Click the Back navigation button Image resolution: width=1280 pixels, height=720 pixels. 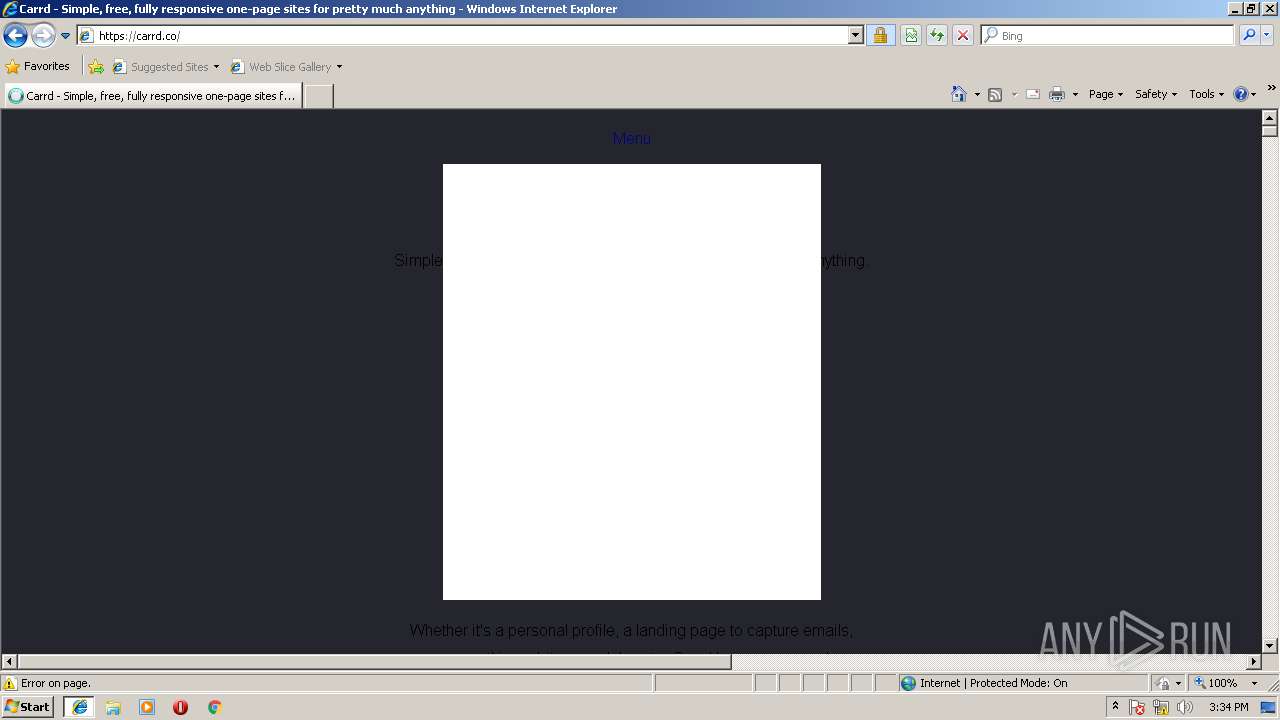point(15,36)
